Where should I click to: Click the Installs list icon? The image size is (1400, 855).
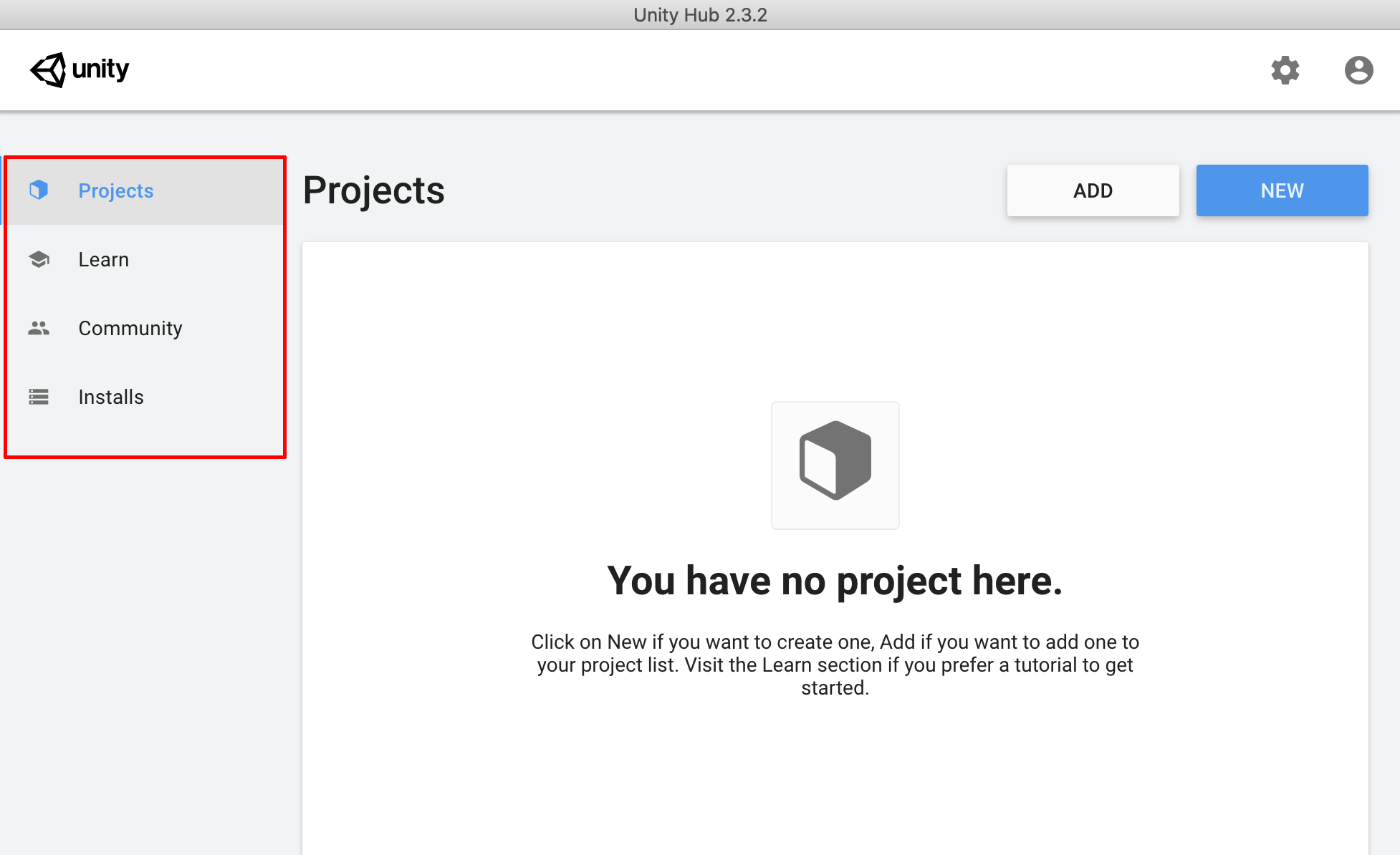[x=39, y=397]
